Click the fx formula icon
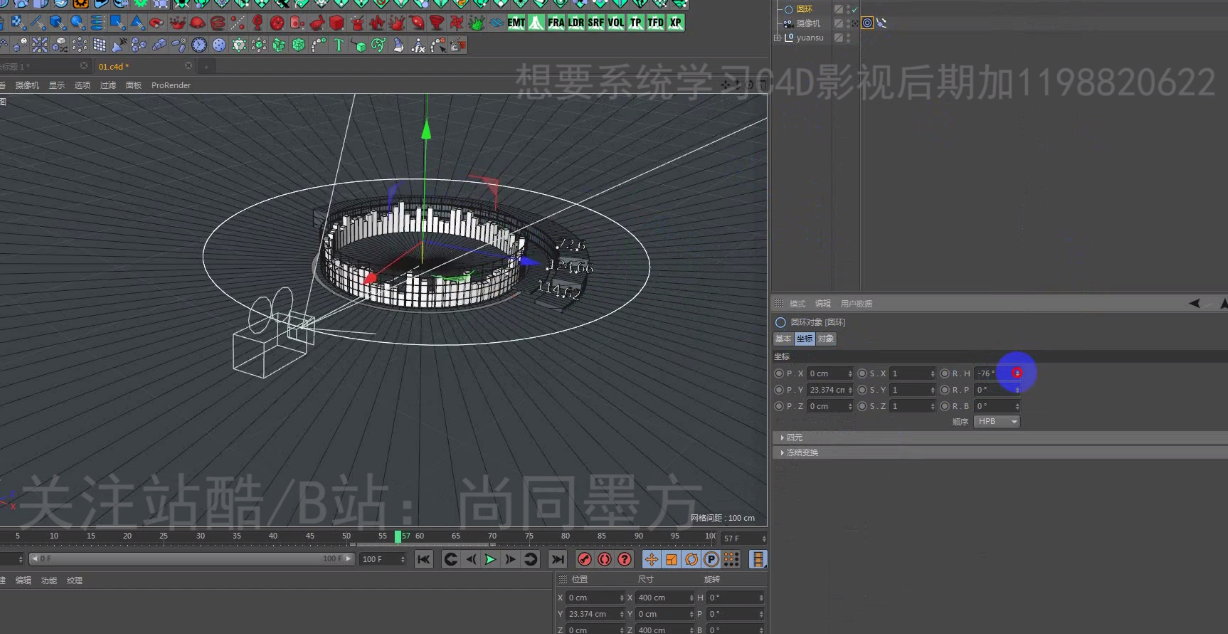 coord(419,45)
